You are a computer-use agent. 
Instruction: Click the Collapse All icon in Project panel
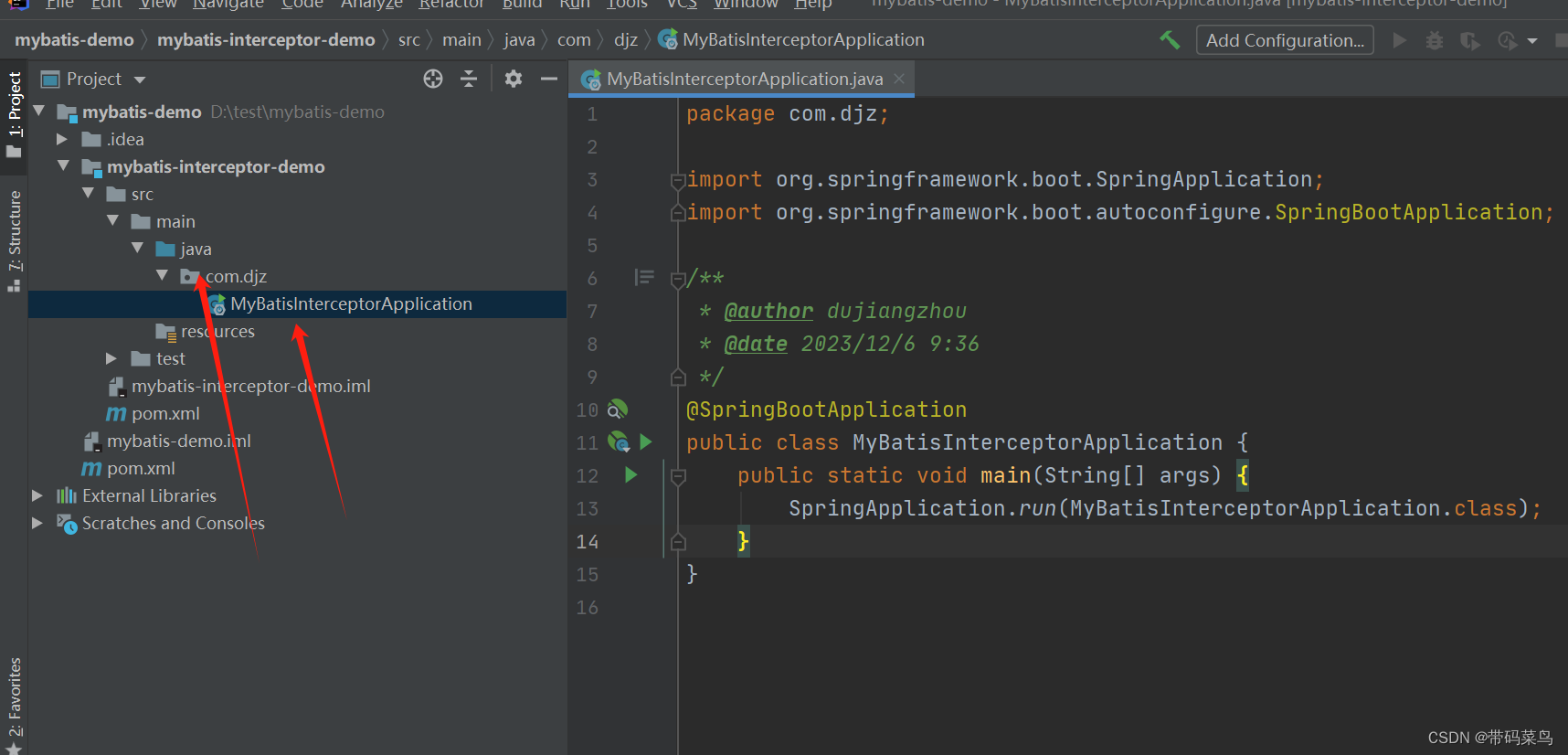(x=469, y=79)
